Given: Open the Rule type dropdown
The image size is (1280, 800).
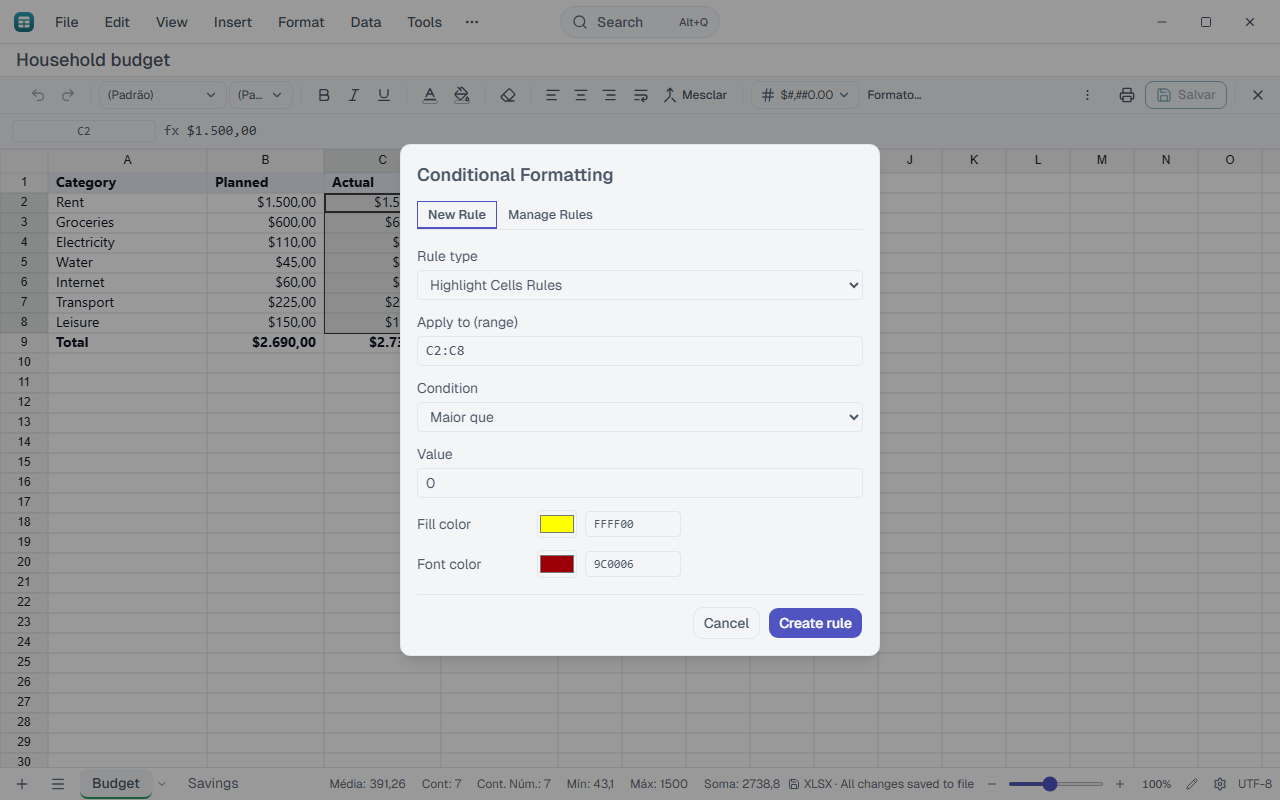Looking at the screenshot, I should (x=640, y=285).
